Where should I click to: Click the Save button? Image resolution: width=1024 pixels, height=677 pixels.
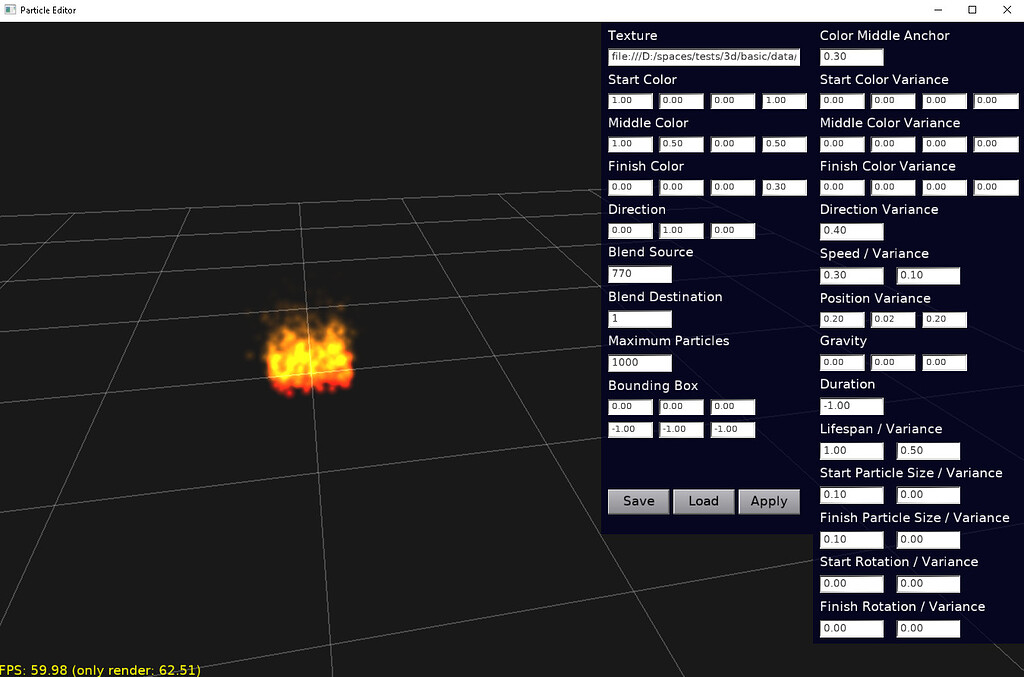638,501
